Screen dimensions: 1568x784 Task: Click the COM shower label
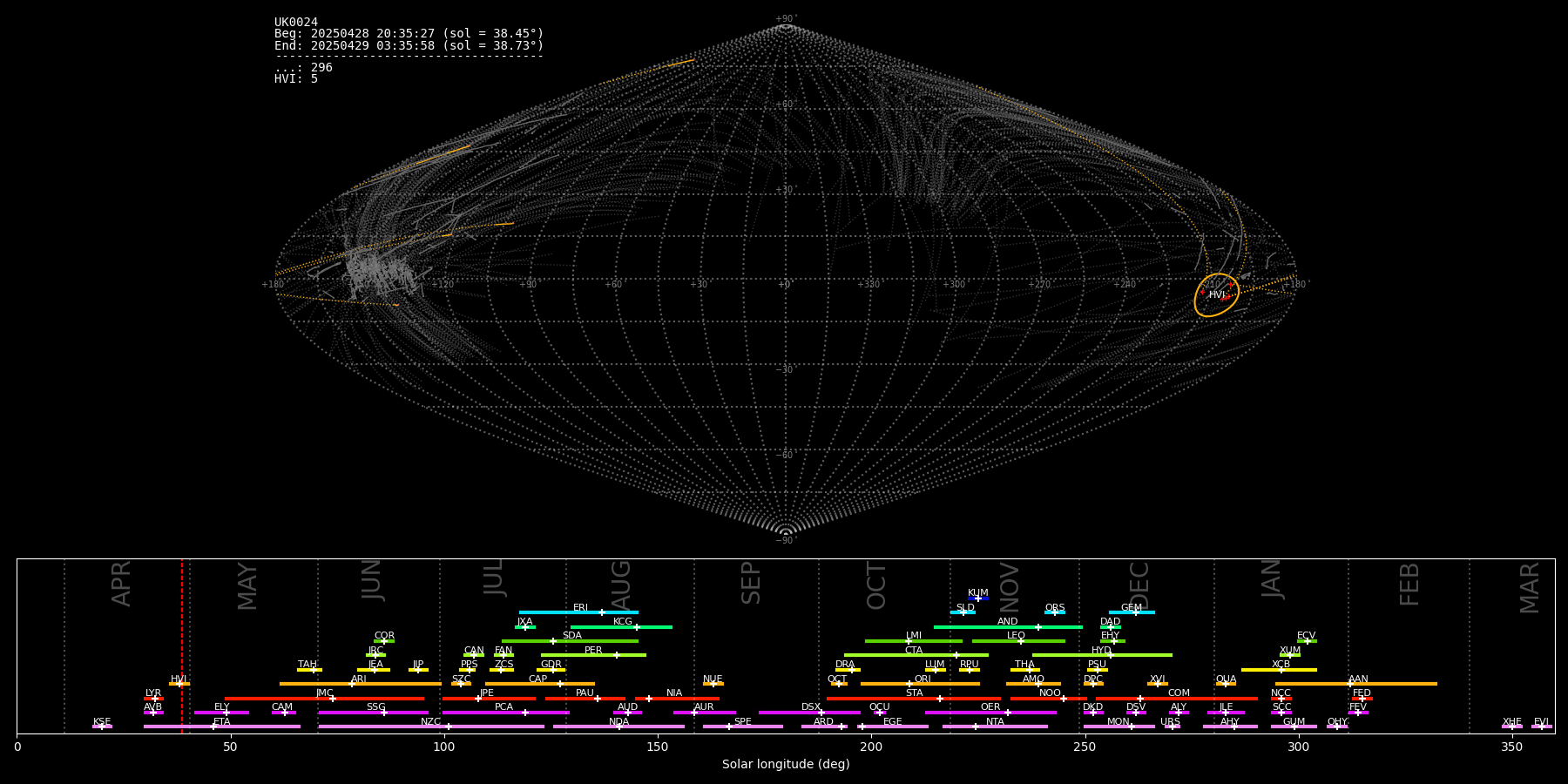[1179, 693]
